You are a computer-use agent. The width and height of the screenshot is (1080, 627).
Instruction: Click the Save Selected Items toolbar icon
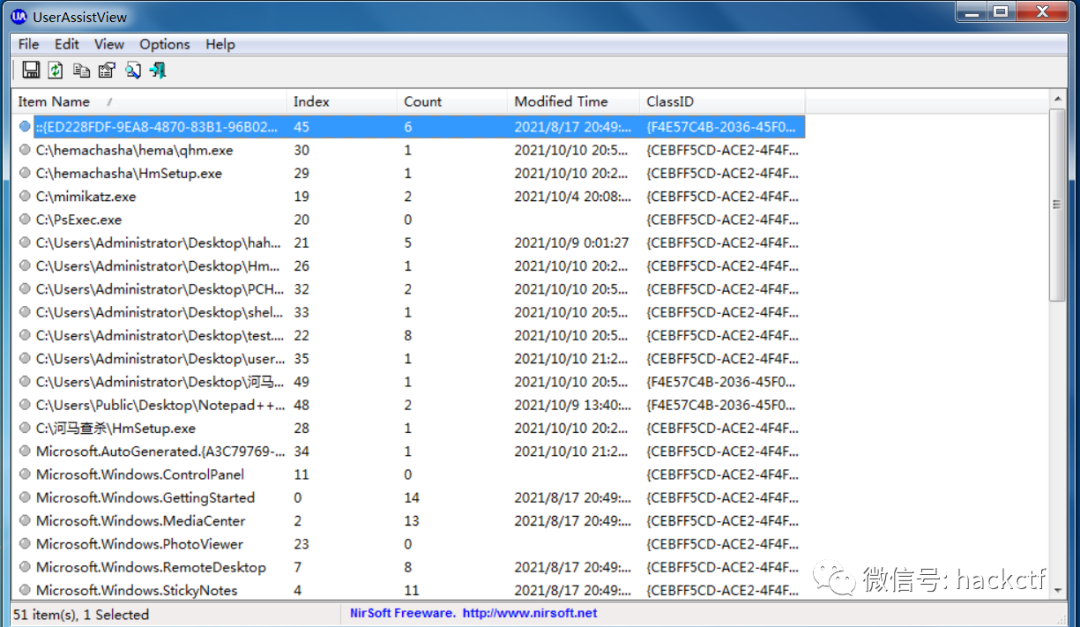click(30, 70)
